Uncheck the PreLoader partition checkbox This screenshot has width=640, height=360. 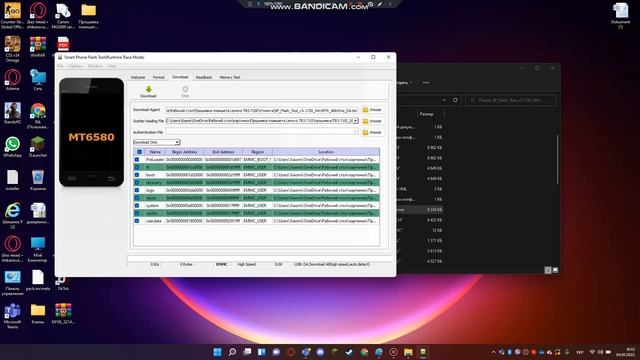137,160
